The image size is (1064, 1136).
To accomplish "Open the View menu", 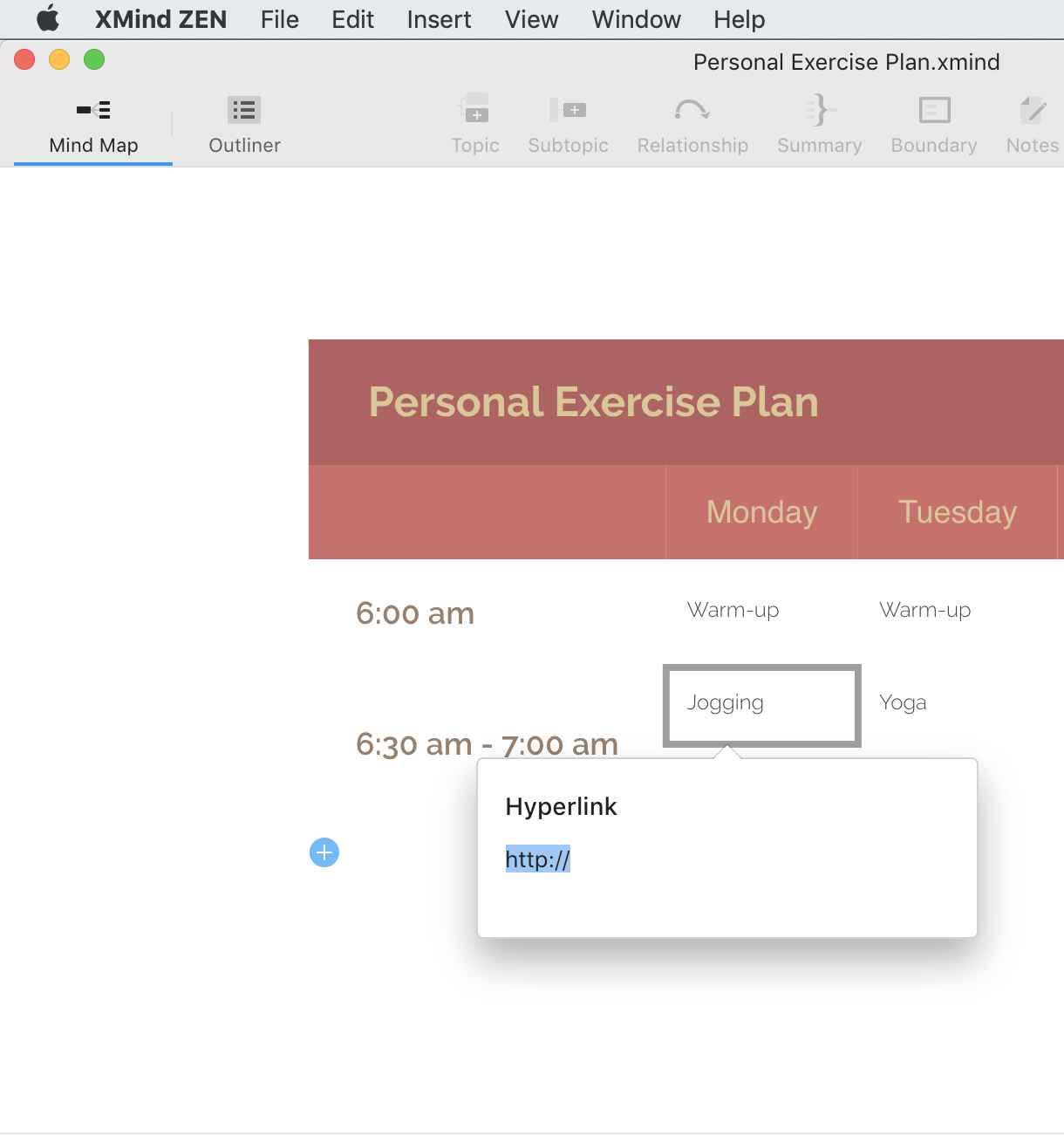I will [531, 19].
